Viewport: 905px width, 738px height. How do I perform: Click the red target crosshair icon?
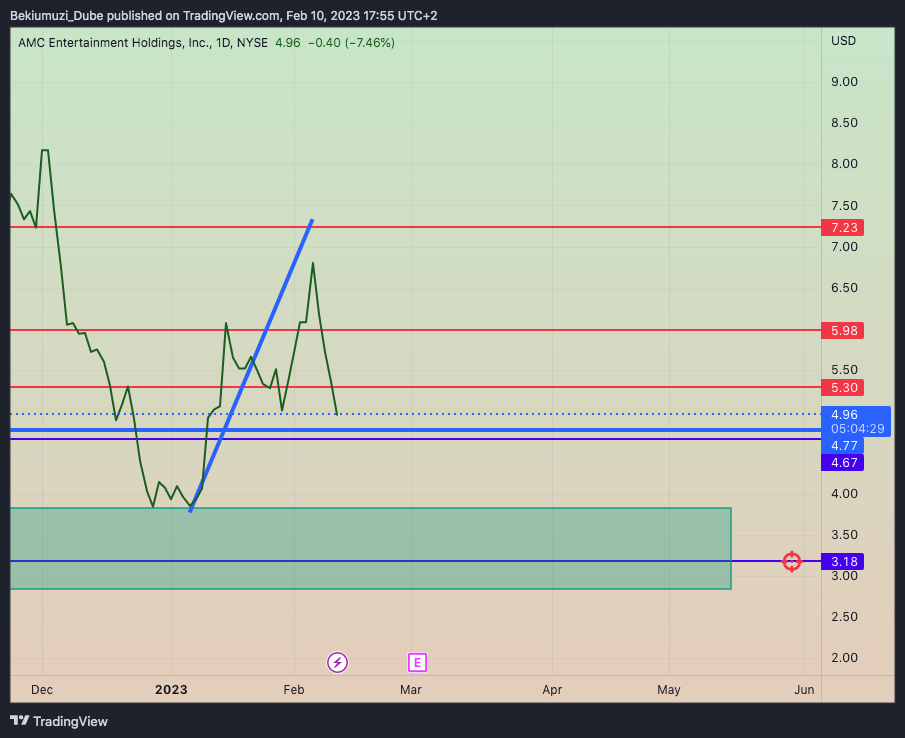click(x=791, y=561)
